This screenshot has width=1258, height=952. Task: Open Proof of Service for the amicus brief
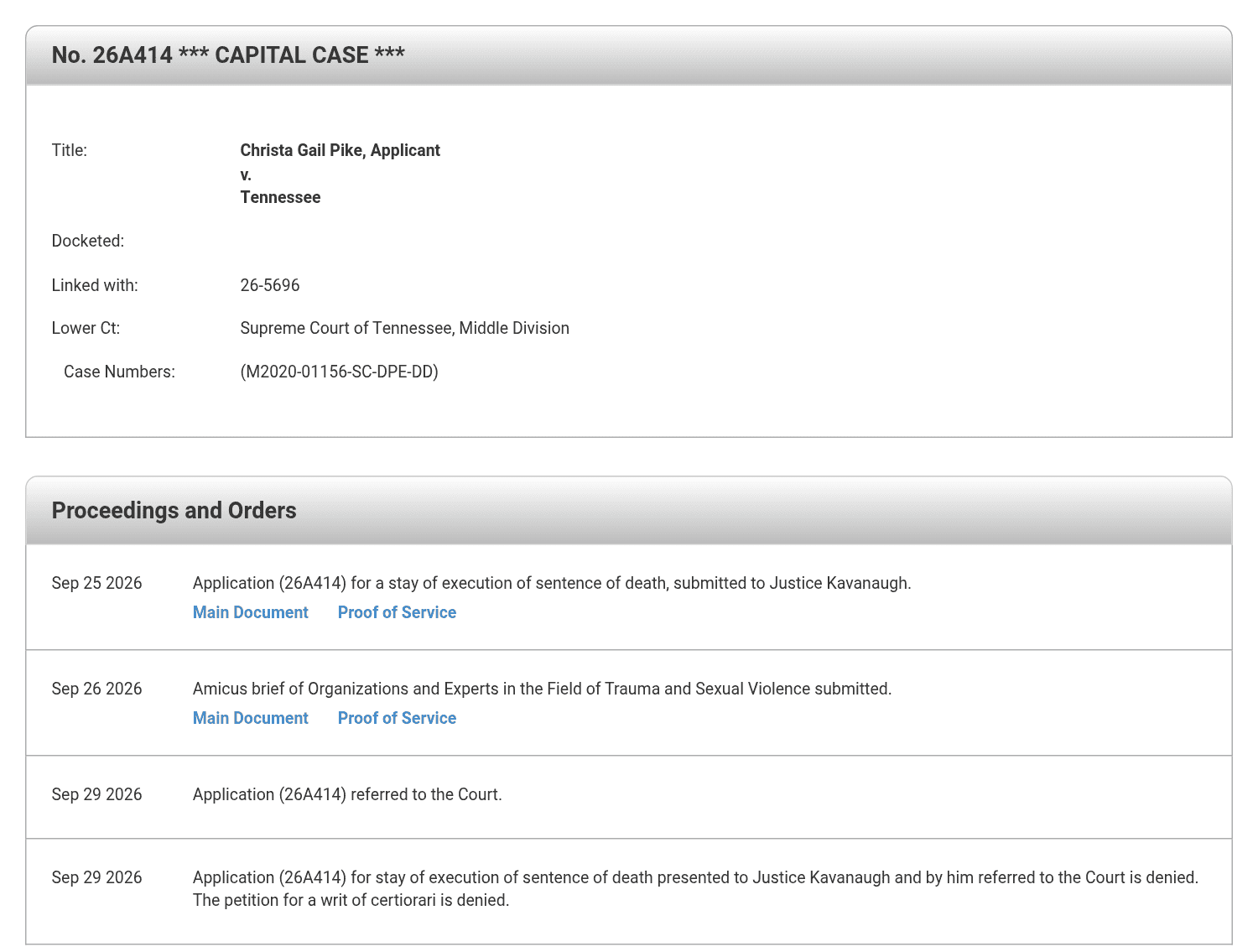point(397,718)
